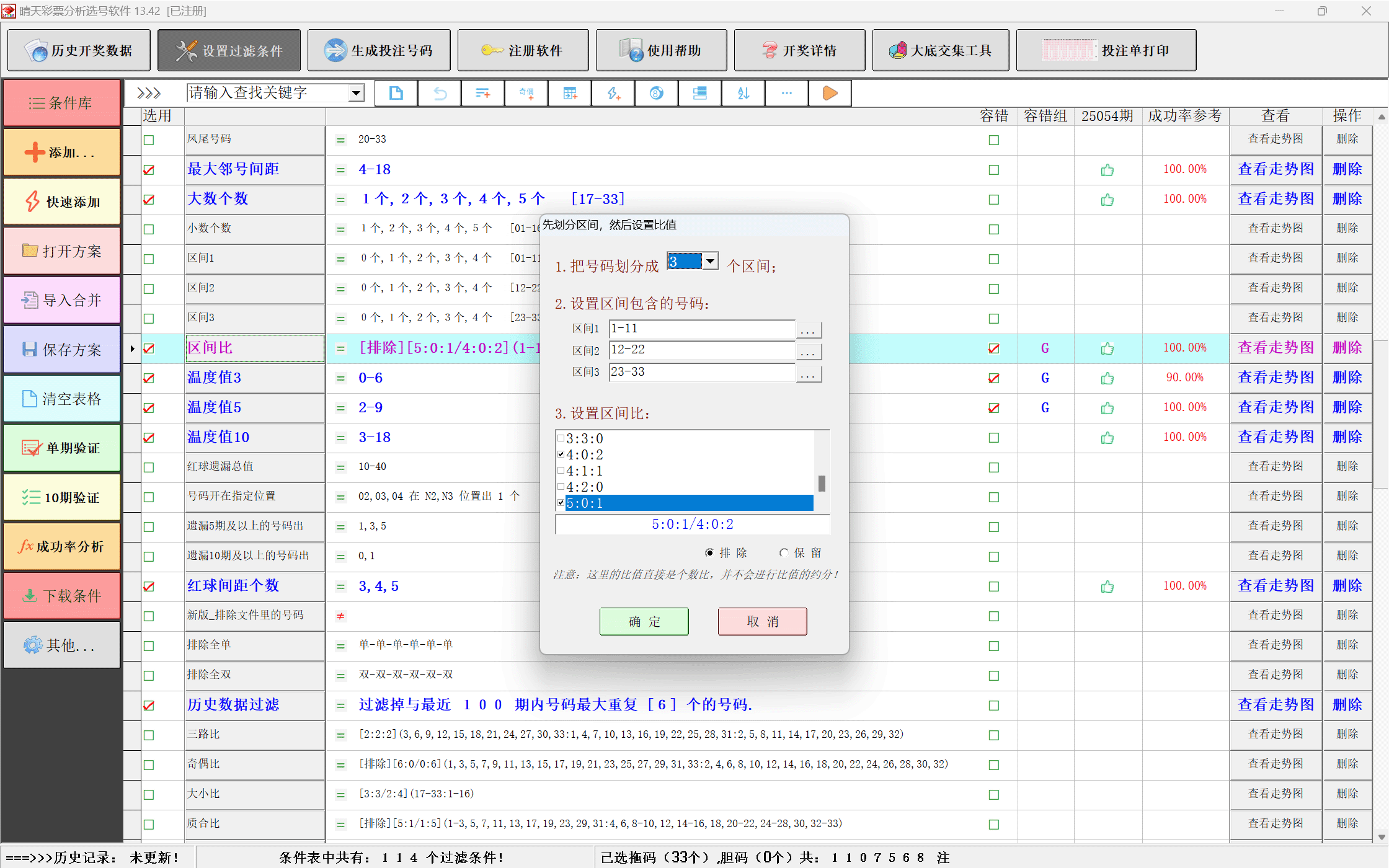
Task: Click the new blank document toolbar icon
Action: click(x=396, y=94)
